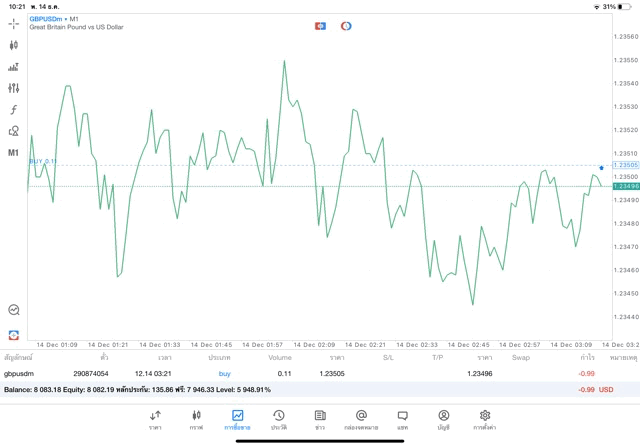Sort by Swap column header
Screen dimensions: 640x447
[521, 358]
